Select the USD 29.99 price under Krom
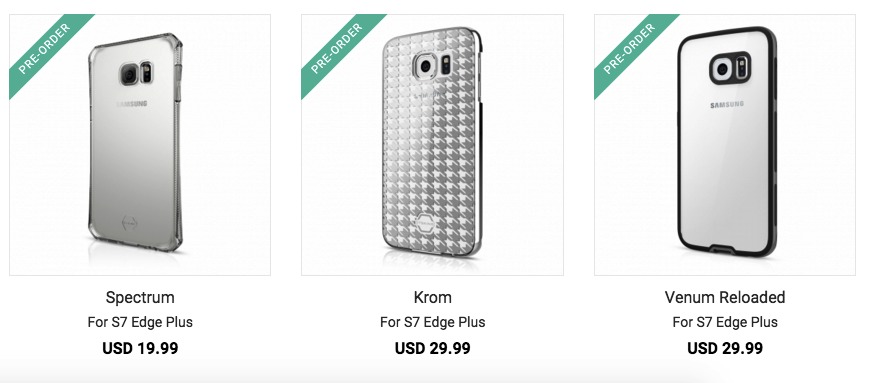The width and height of the screenshot is (871, 383). point(433,349)
